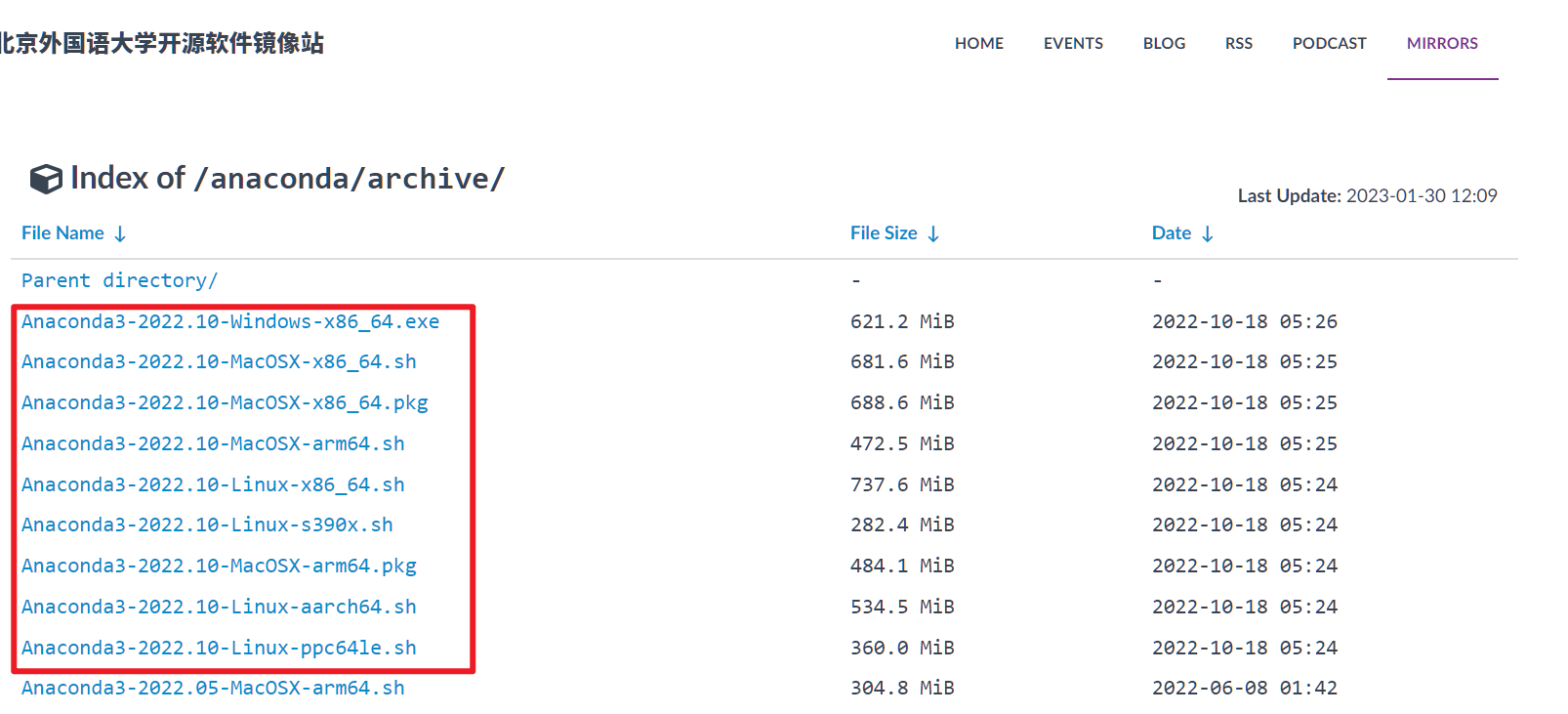Download Anaconda3-2022.10-Linux-s390x.sh
1568x714 pixels.
pos(207,525)
